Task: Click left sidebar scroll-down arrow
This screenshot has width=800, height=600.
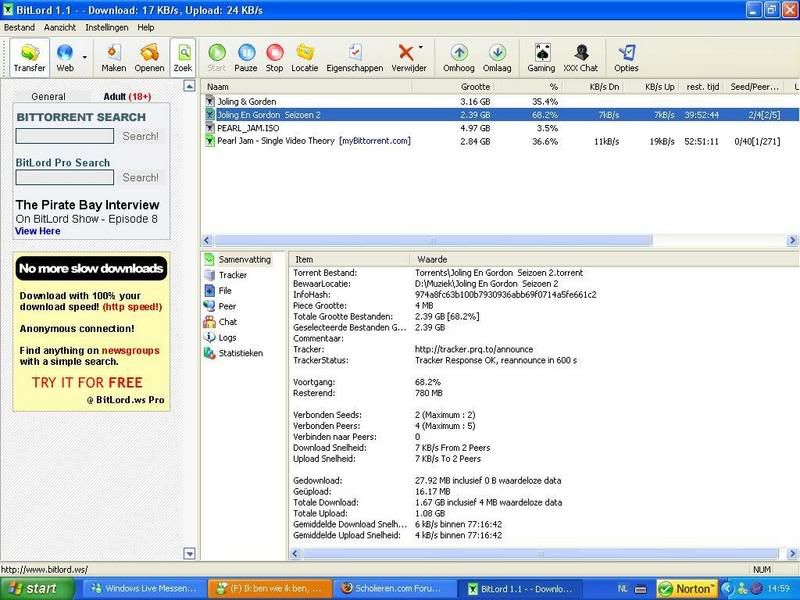Action: [x=189, y=554]
